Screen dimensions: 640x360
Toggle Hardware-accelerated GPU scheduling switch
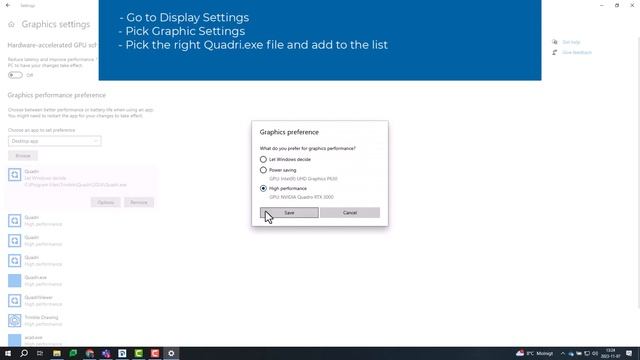click(x=15, y=75)
